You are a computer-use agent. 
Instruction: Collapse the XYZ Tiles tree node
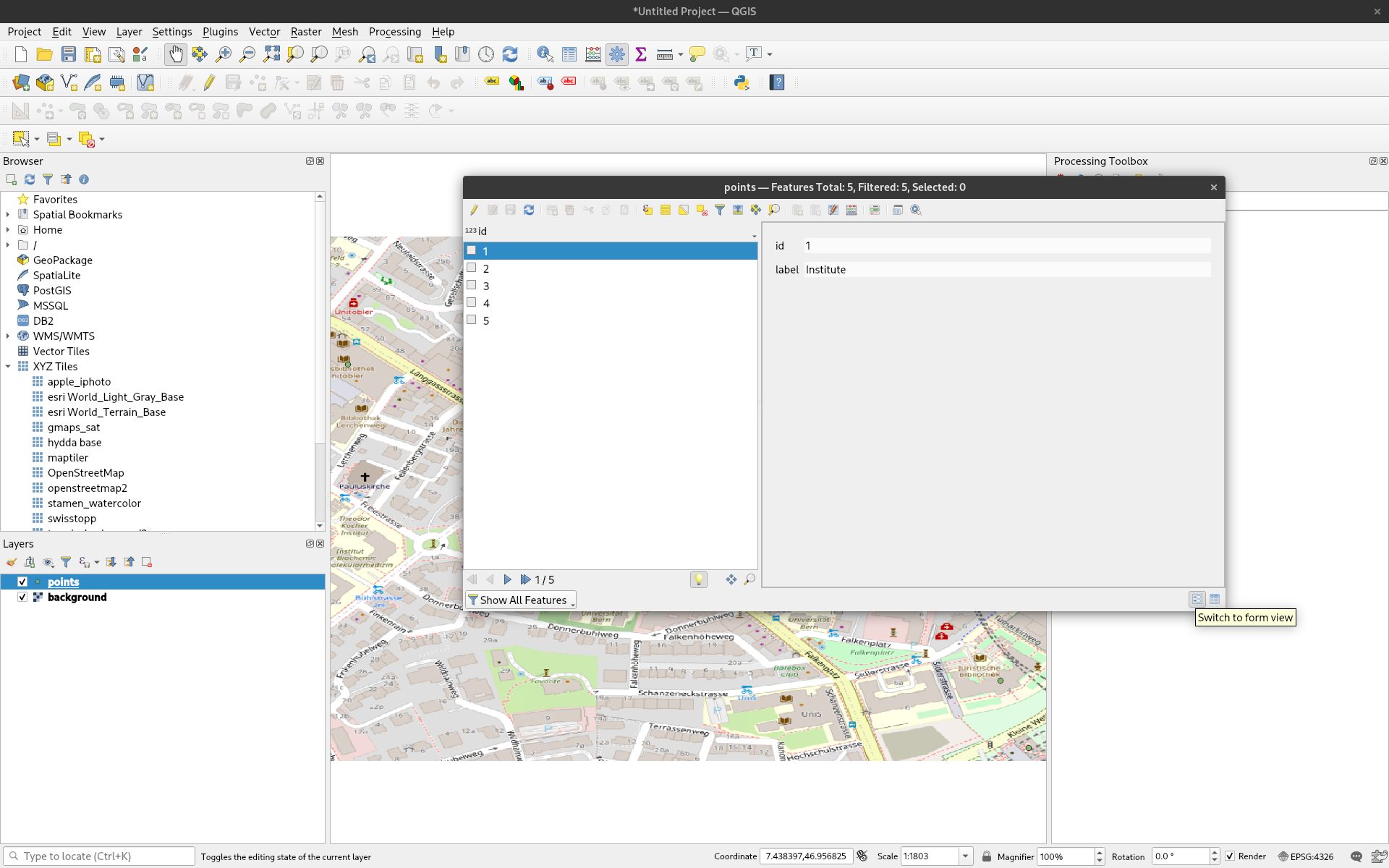8,367
